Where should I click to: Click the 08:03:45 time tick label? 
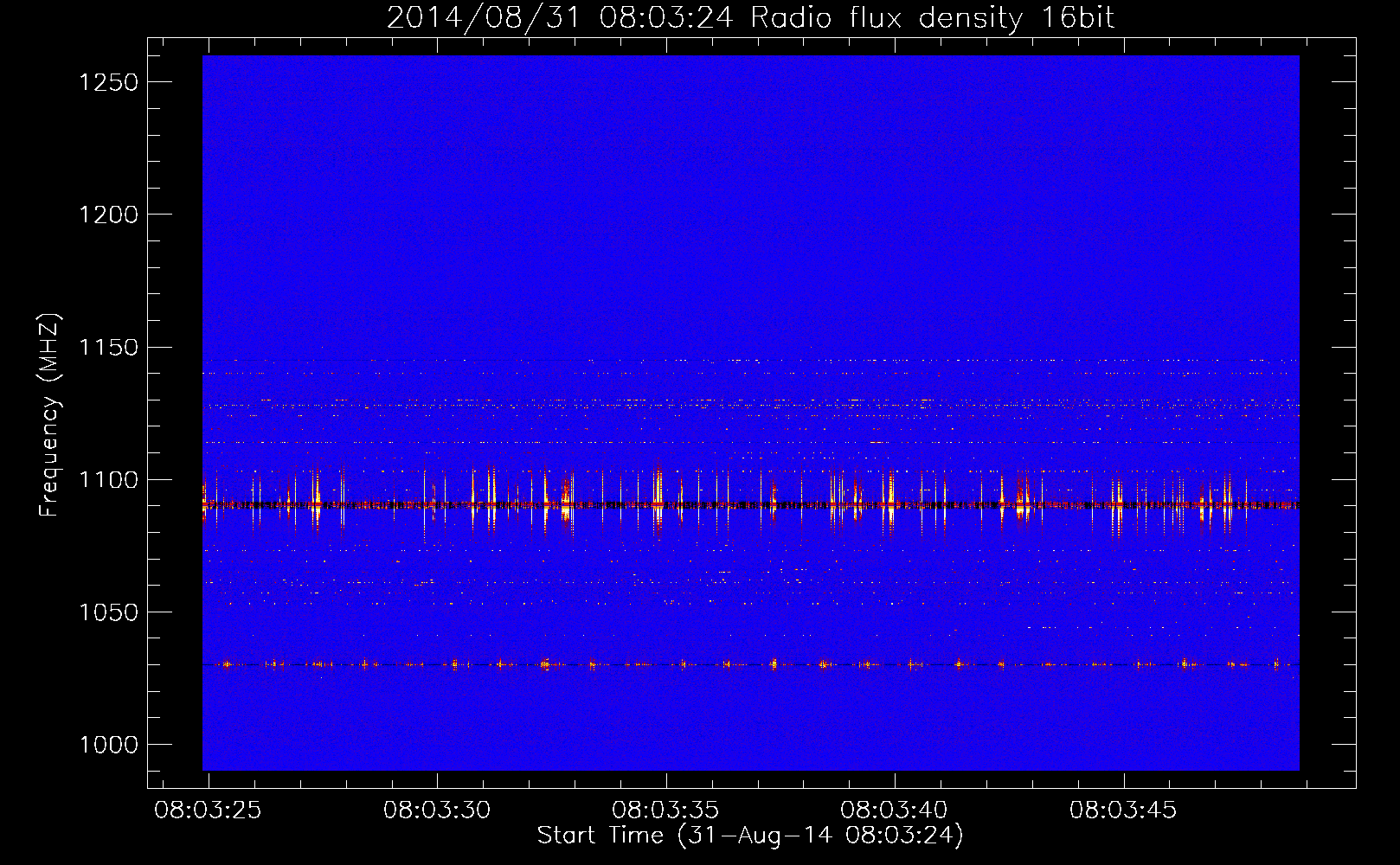[x=1123, y=810]
